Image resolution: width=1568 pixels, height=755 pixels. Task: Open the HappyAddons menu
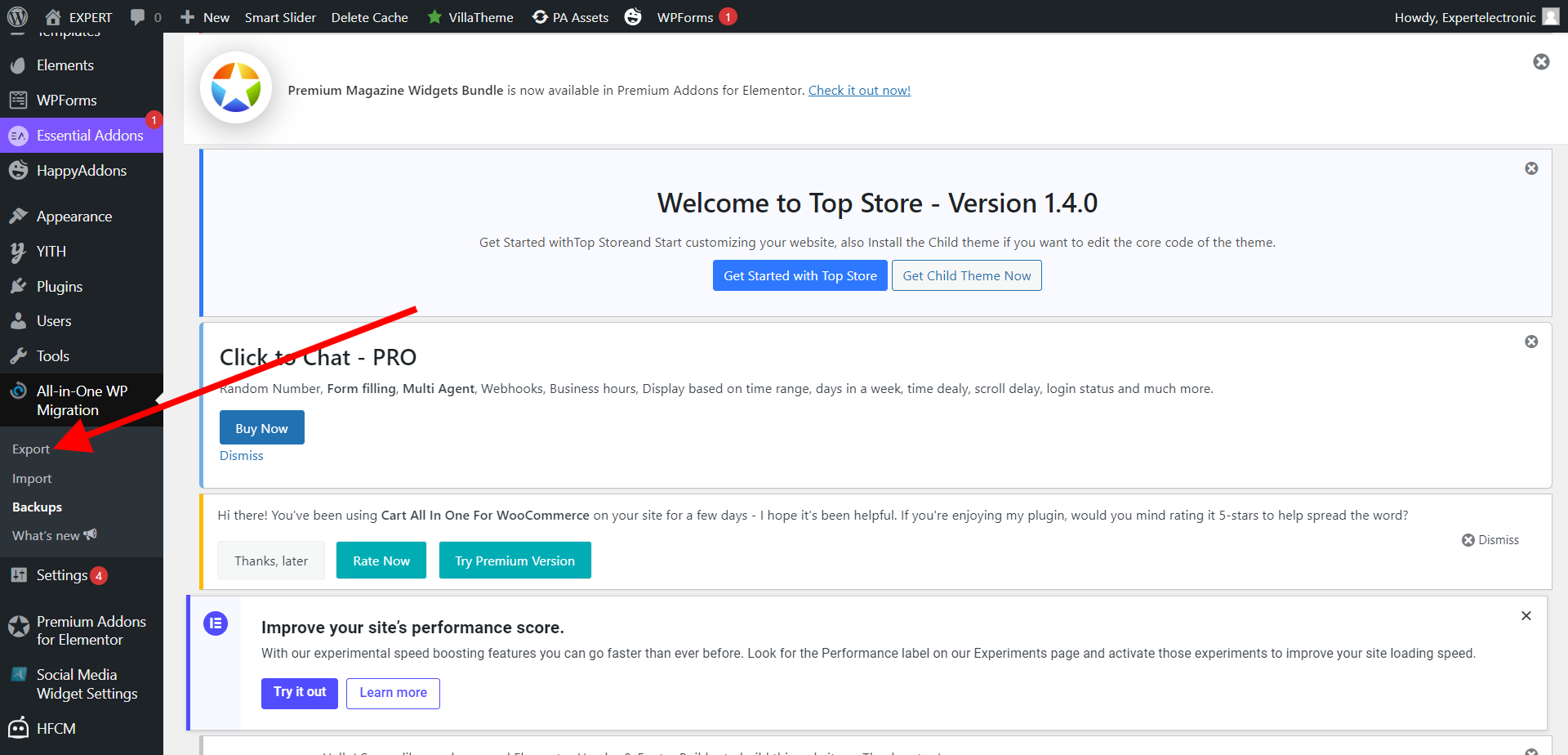(x=81, y=171)
